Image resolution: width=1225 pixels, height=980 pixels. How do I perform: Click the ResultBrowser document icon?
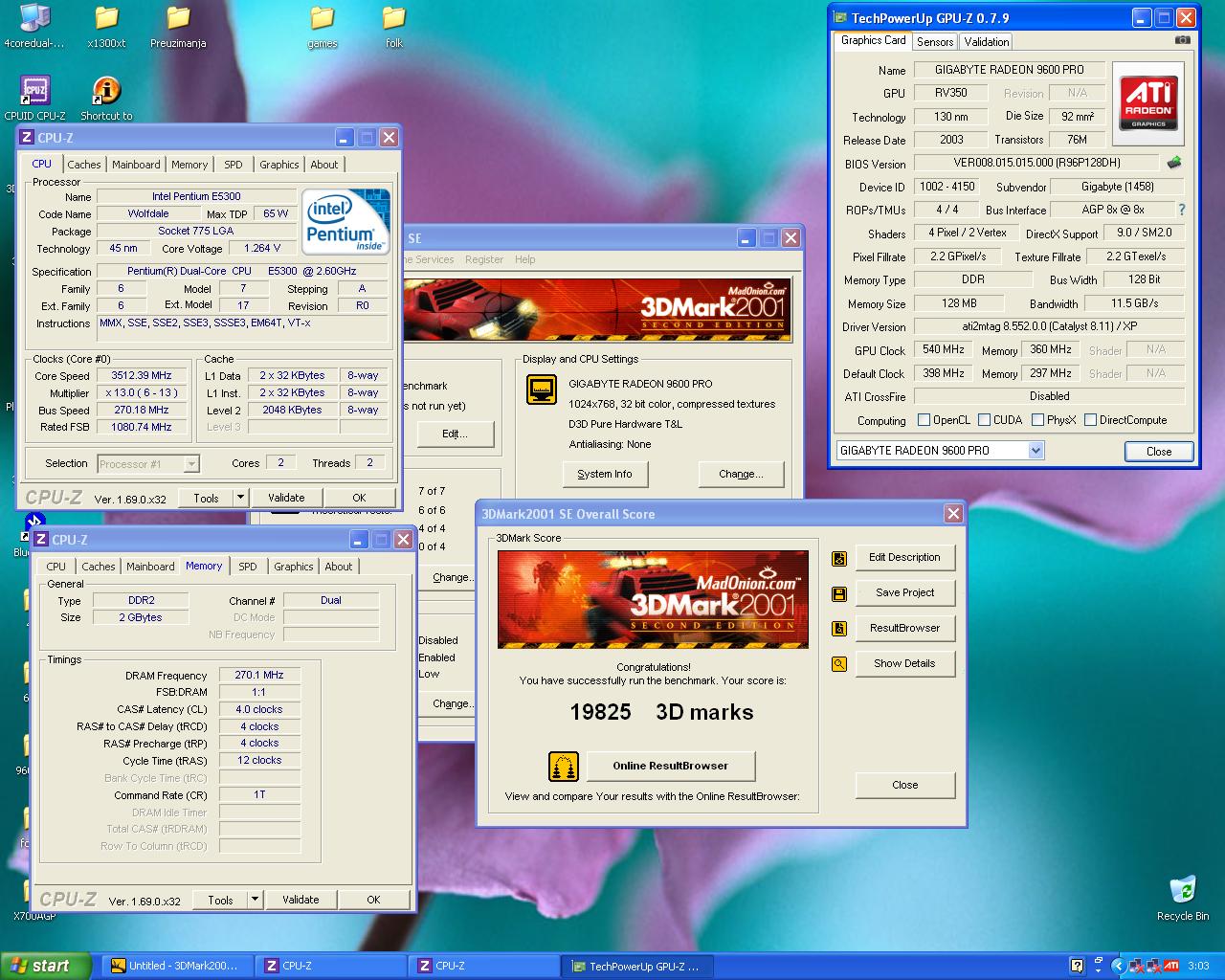pyautogui.click(x=839, y=629)
